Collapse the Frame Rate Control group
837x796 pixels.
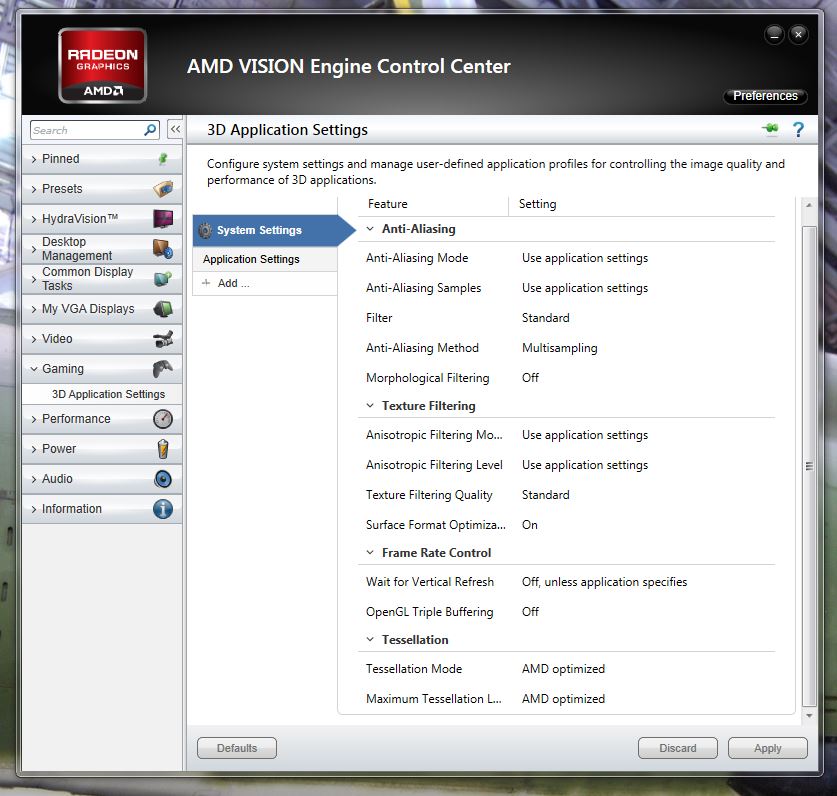(x=370, y=553)
